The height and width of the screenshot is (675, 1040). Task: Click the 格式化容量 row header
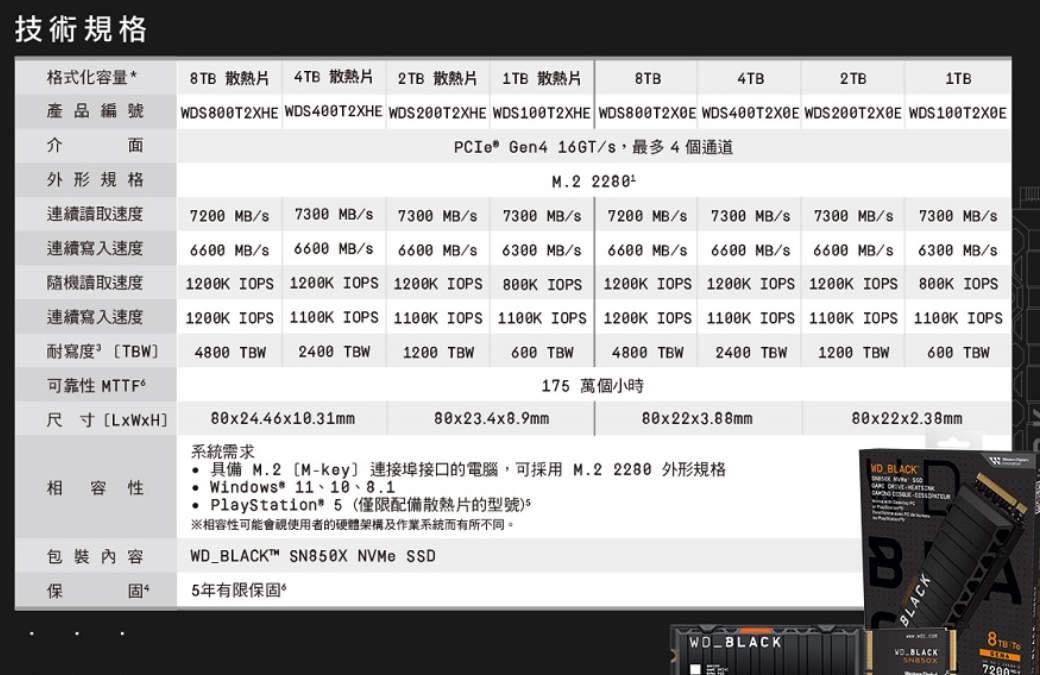click(92, 78)
